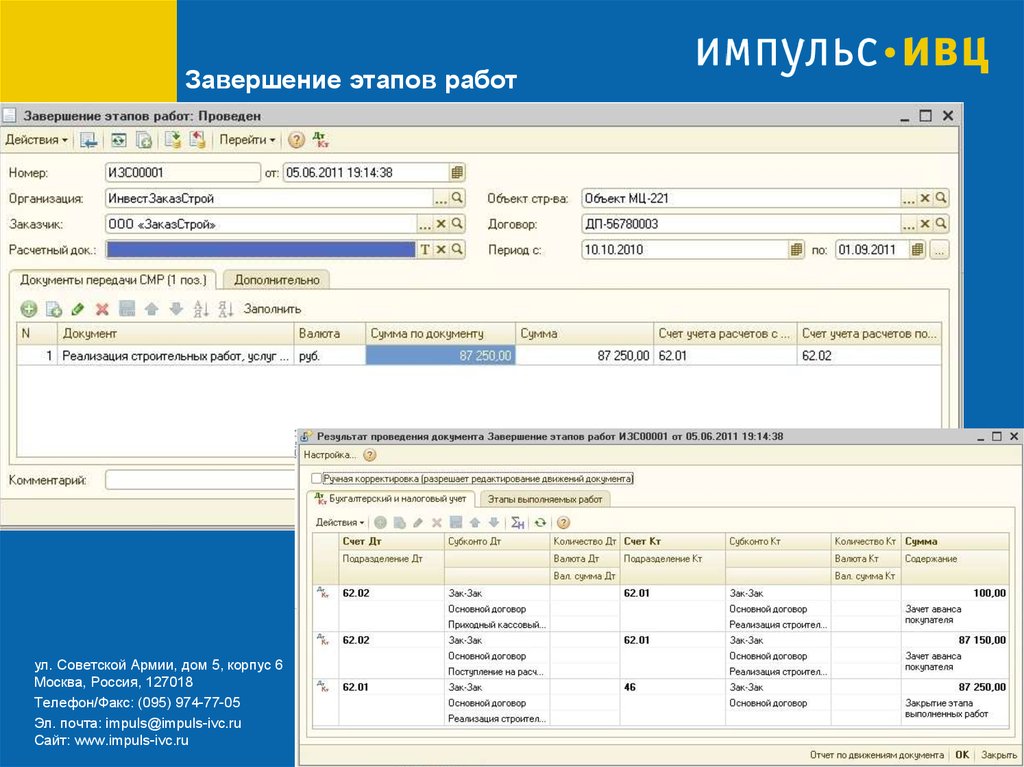Click the red delete row icon
This screenshot has width=1024, height=767.
(102, 309)
